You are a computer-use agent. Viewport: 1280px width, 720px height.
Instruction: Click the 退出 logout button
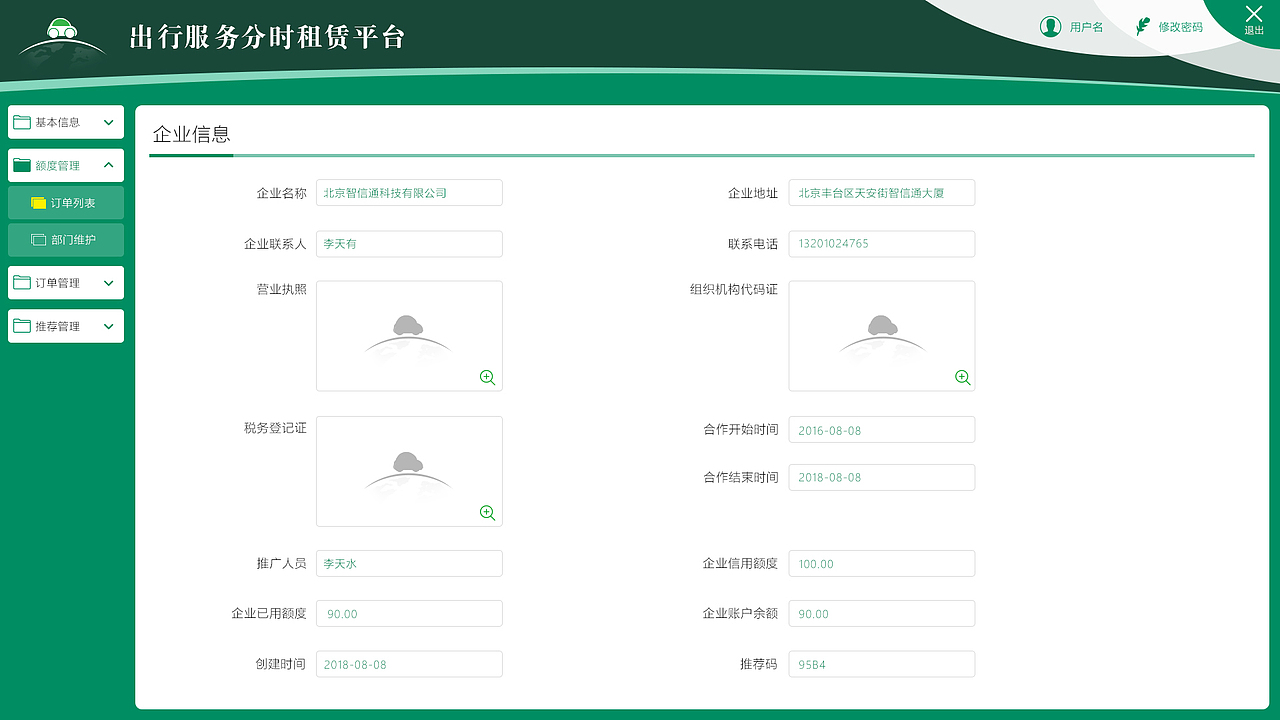click(1253, 20)
